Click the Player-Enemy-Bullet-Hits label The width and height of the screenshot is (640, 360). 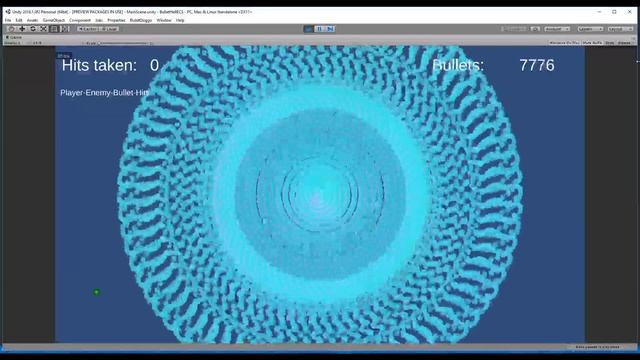(104, 93)
